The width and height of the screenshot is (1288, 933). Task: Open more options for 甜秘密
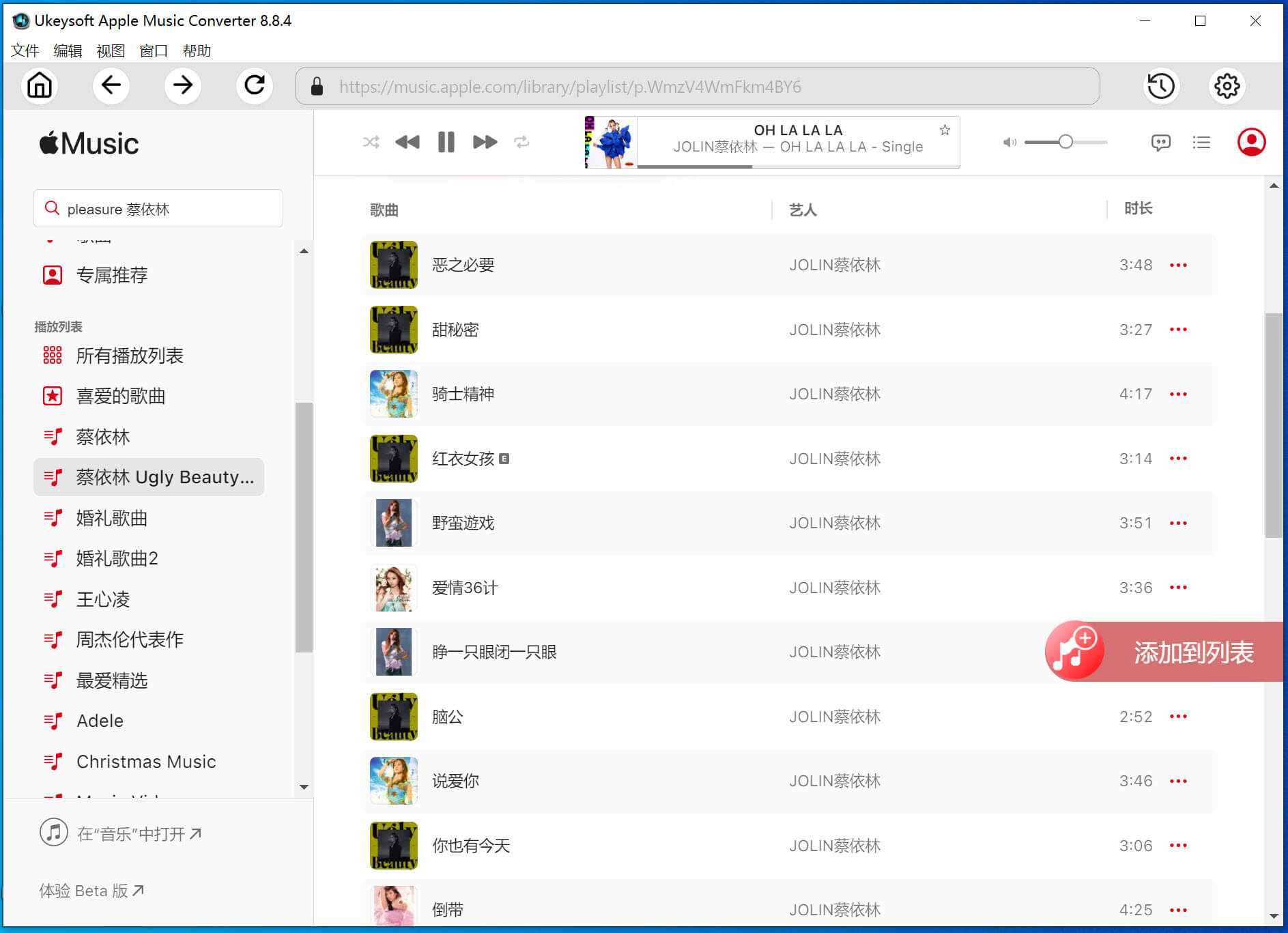(x=1178, y=330)
